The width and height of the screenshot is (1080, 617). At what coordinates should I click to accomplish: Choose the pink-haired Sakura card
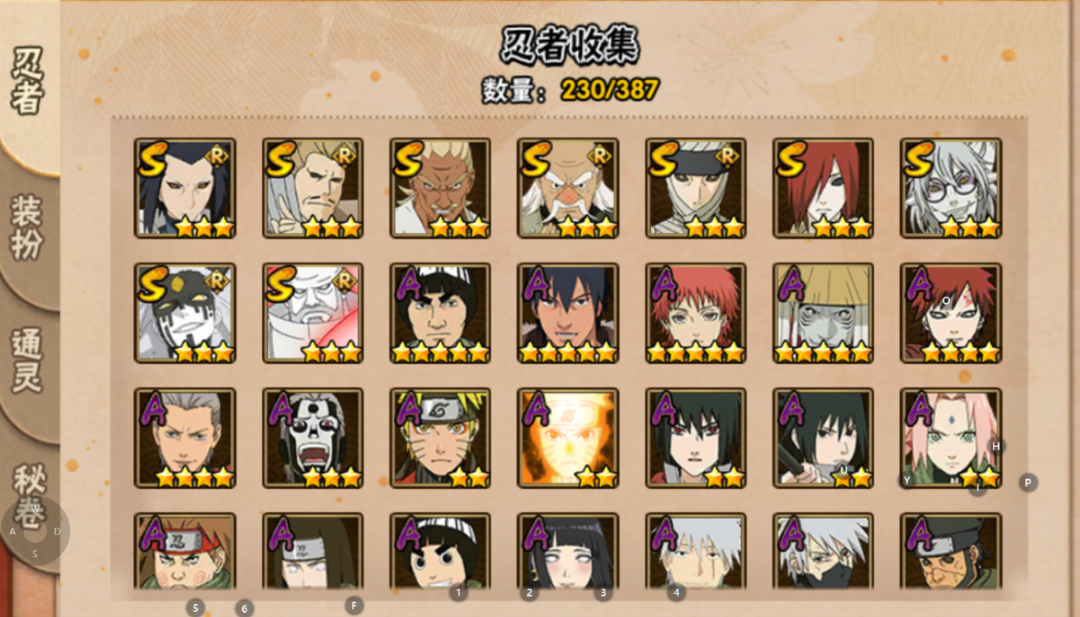[951, 438]
